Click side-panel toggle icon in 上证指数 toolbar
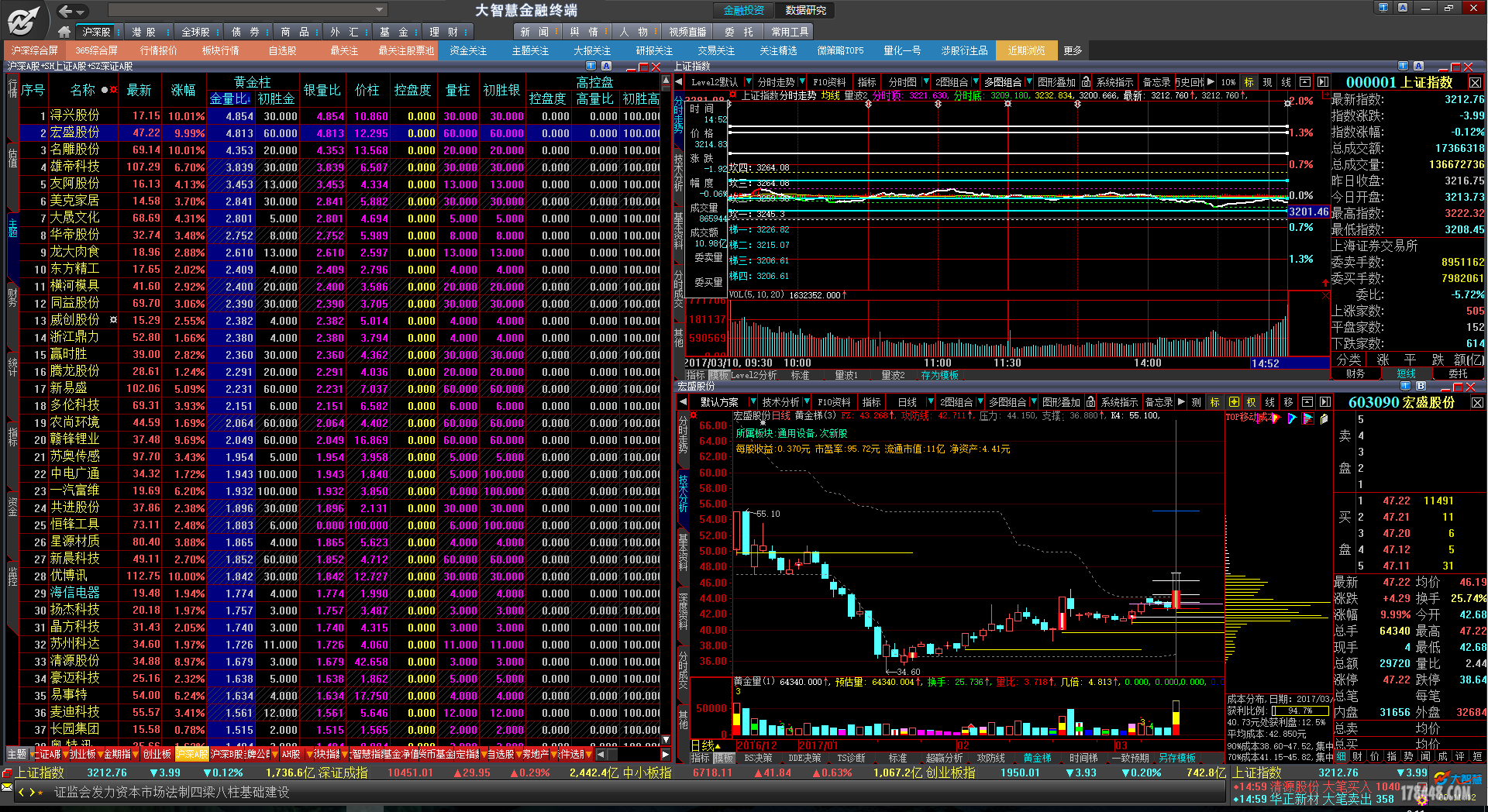This screenshot has width=1488, height=812. (x=1323, y=81)
